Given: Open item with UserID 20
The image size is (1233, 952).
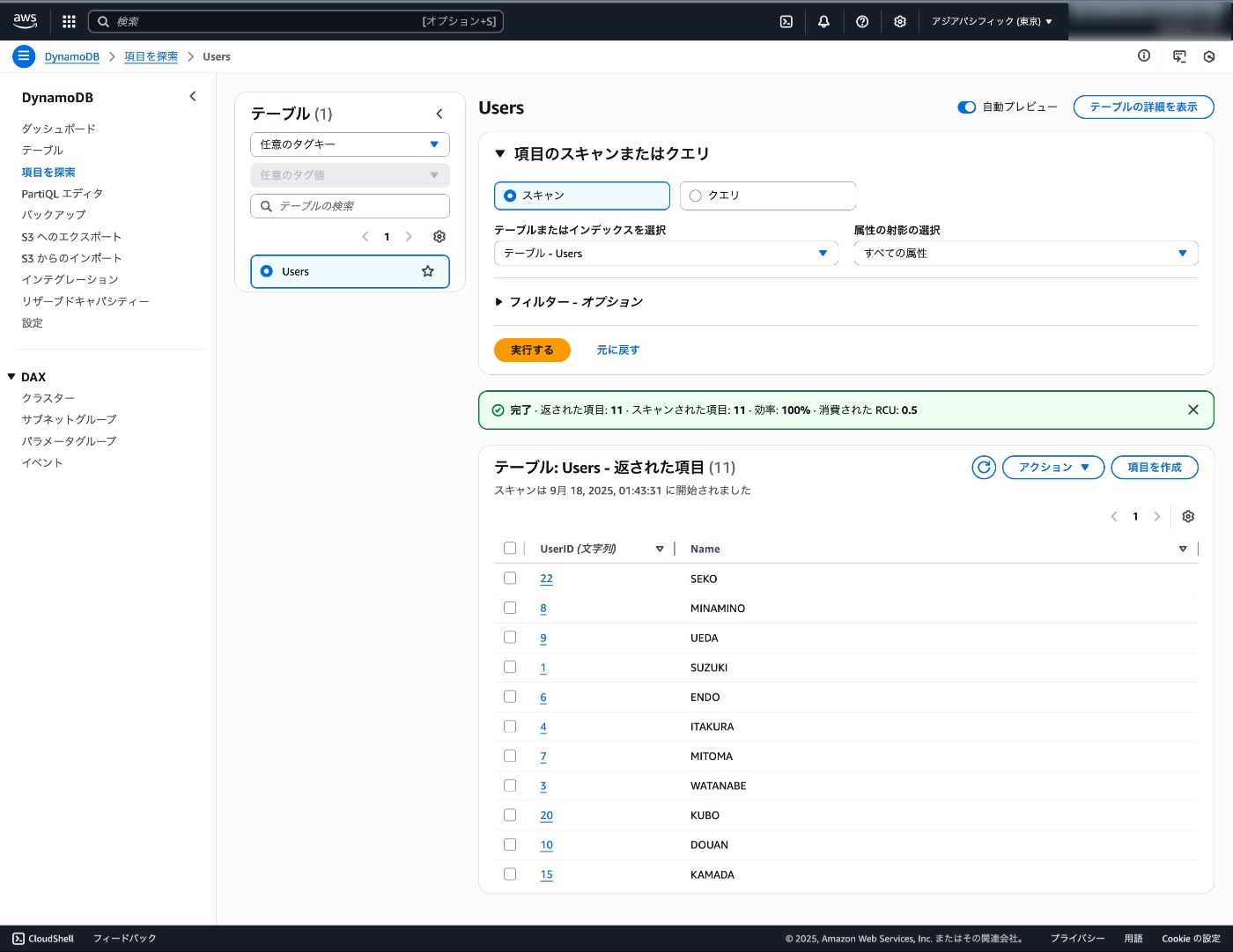Looking at the screenshot, I should point(546,815).
